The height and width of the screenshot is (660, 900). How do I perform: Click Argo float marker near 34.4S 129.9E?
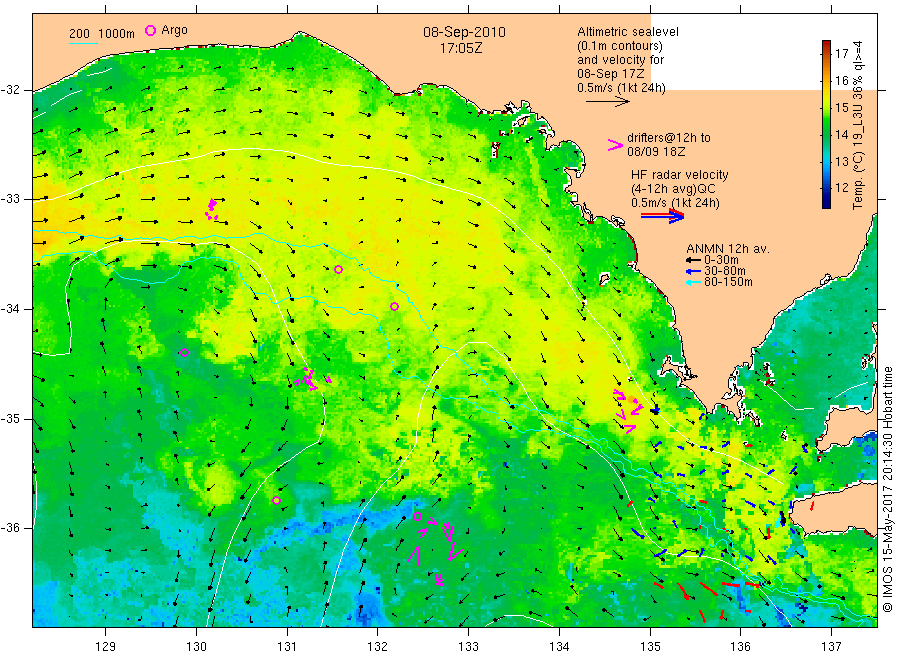point(184,352)
